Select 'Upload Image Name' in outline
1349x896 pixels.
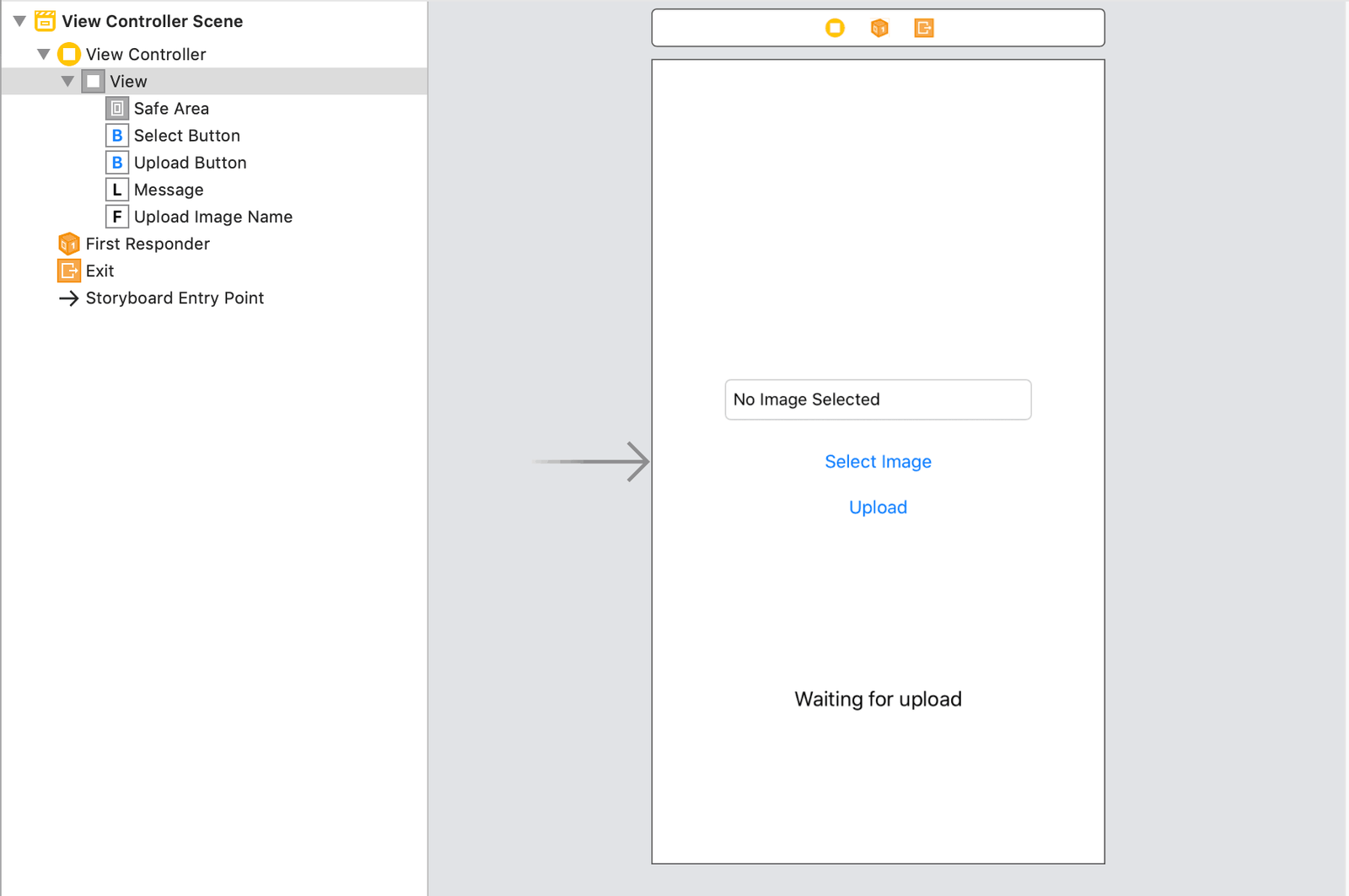tap(213, 217)
